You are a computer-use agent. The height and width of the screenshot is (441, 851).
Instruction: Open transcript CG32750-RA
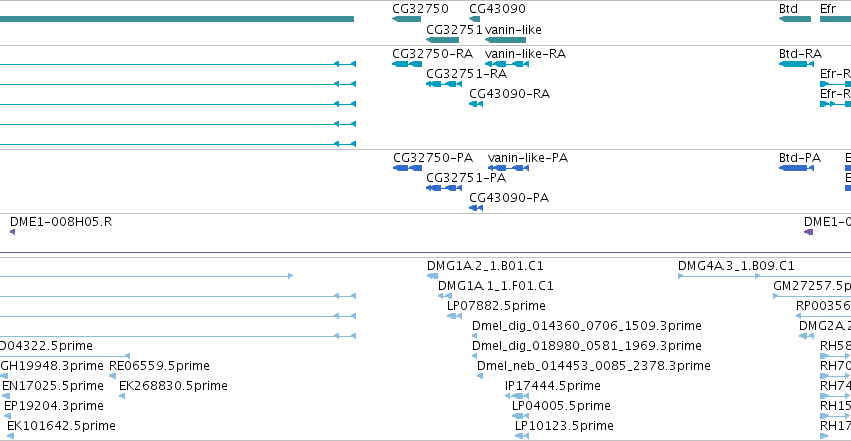pos(433,54)
